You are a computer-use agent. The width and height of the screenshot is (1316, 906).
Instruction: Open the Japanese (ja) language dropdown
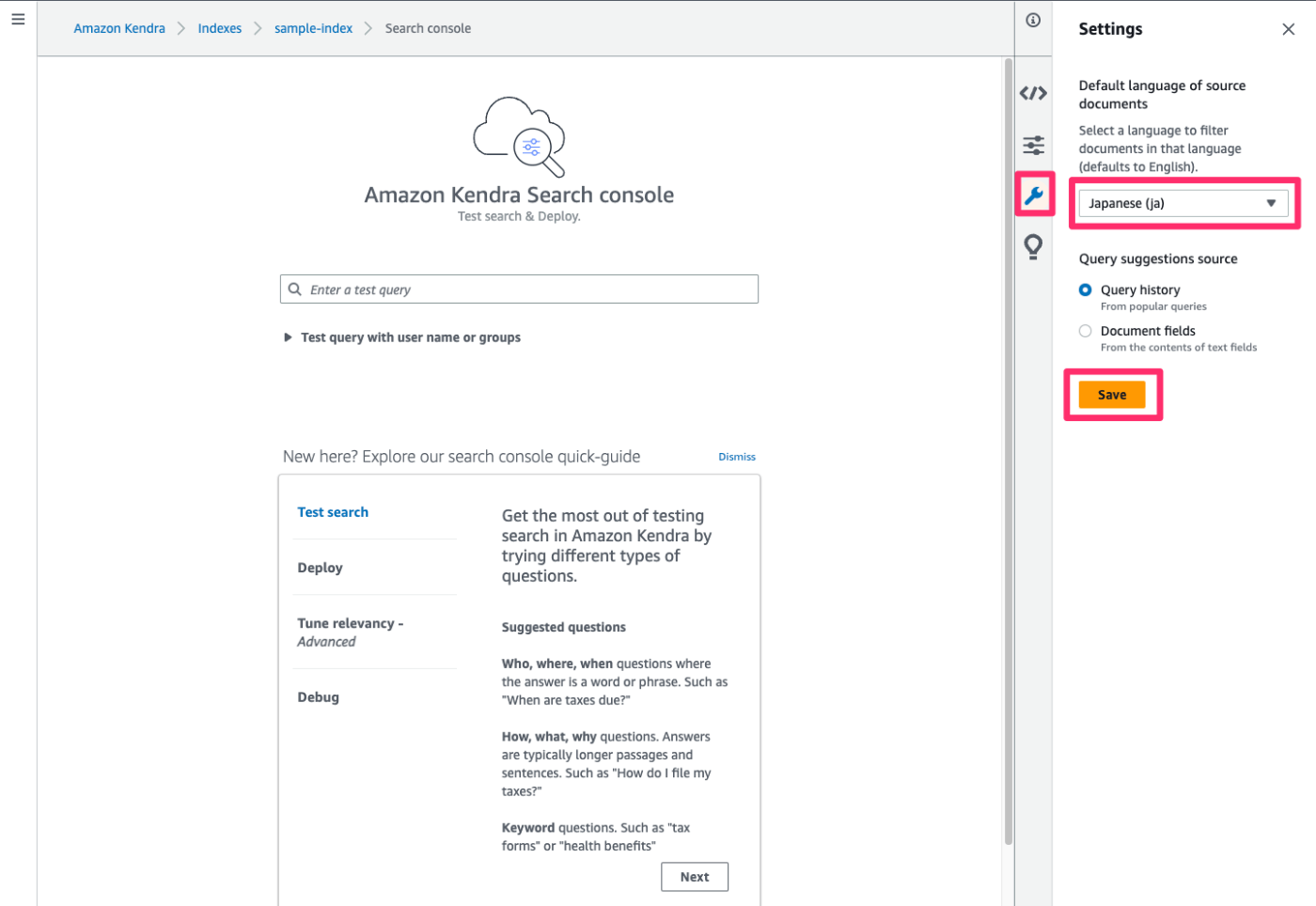point(1183,203)
